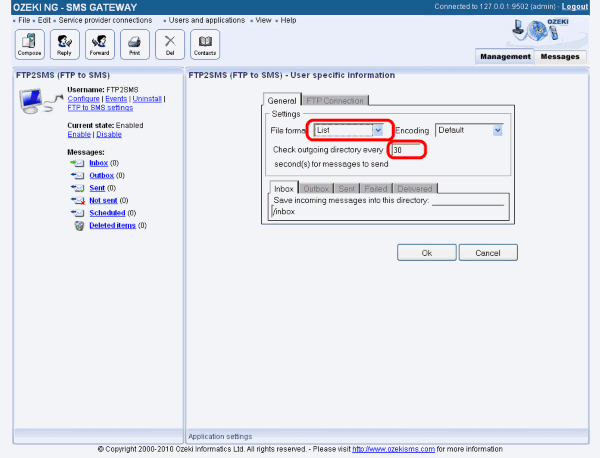Expand the Encoding dropdown
This screenshot has height=458, width=600.
pos(497,130)
